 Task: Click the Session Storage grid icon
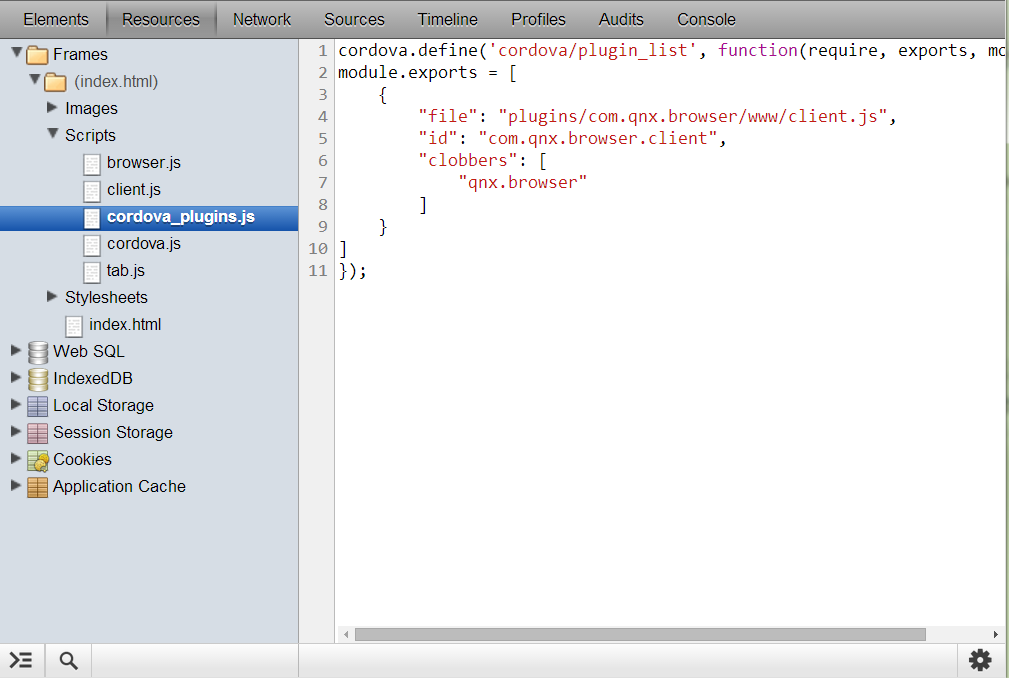click(x=38, y=433)
